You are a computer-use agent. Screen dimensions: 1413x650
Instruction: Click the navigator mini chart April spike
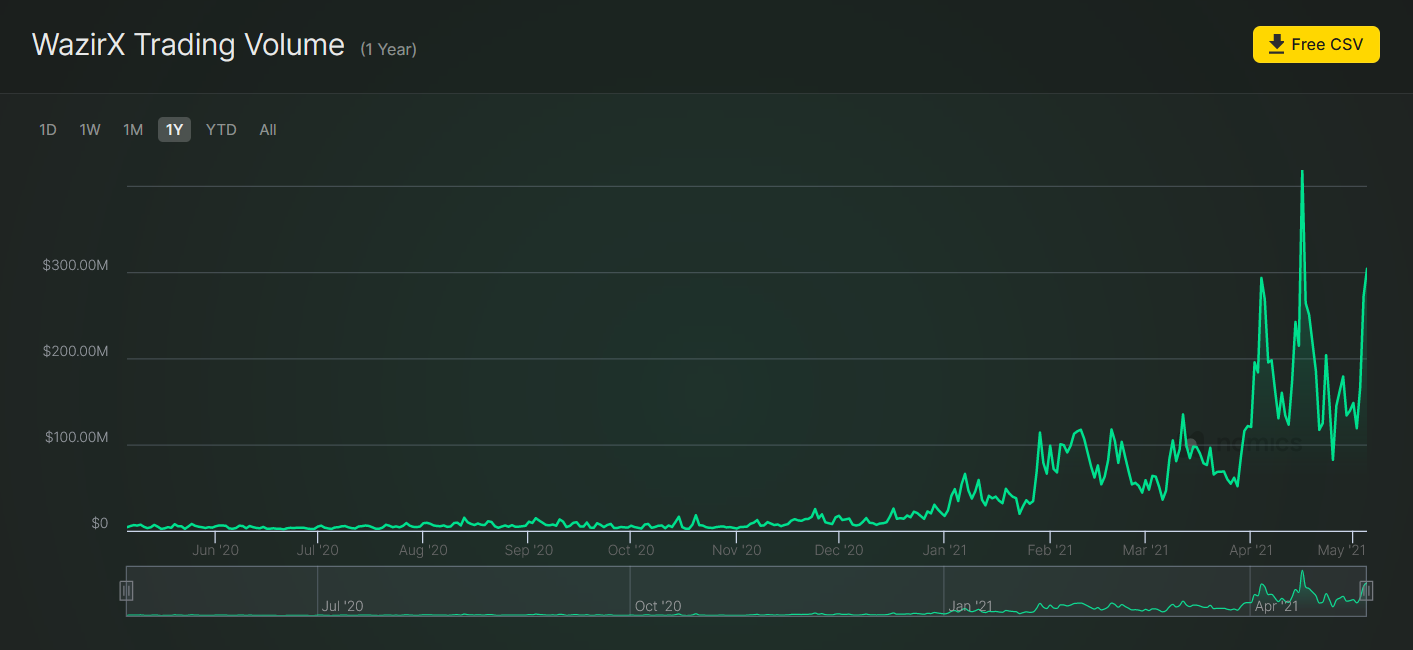(1302, 574)
